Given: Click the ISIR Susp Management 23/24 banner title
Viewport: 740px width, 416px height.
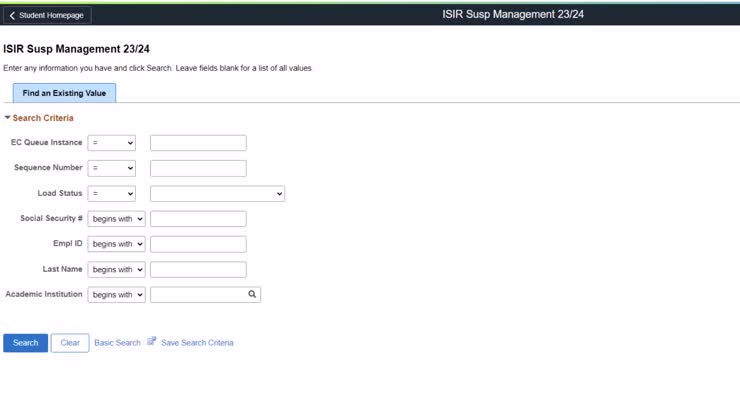Looking at the screenshot, I should (513, 14).
